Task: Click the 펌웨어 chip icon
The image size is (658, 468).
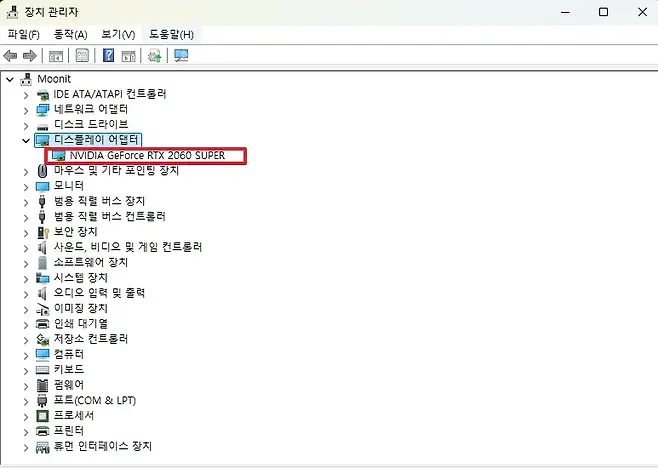Action: pyautogui.click(x=42, y=385)
